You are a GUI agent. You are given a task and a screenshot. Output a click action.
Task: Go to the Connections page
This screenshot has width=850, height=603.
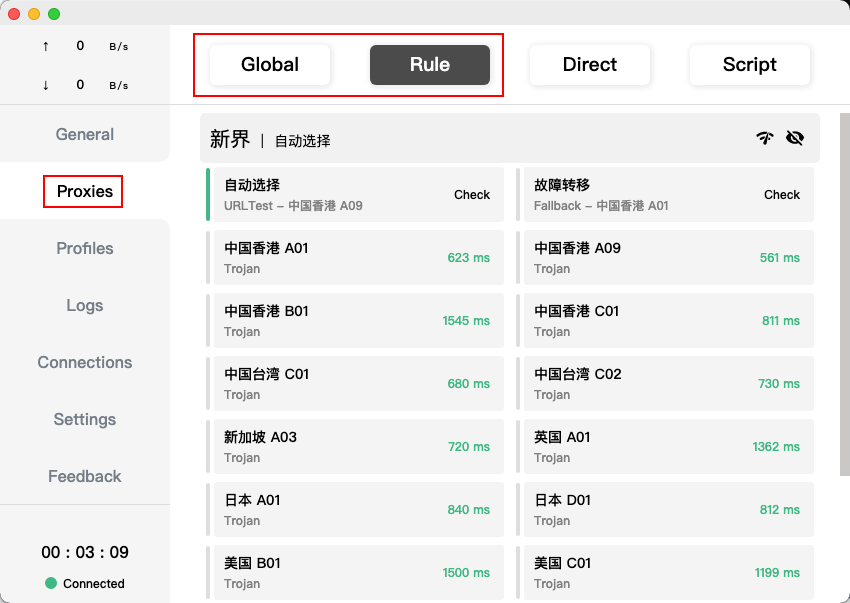click(85, 363)
